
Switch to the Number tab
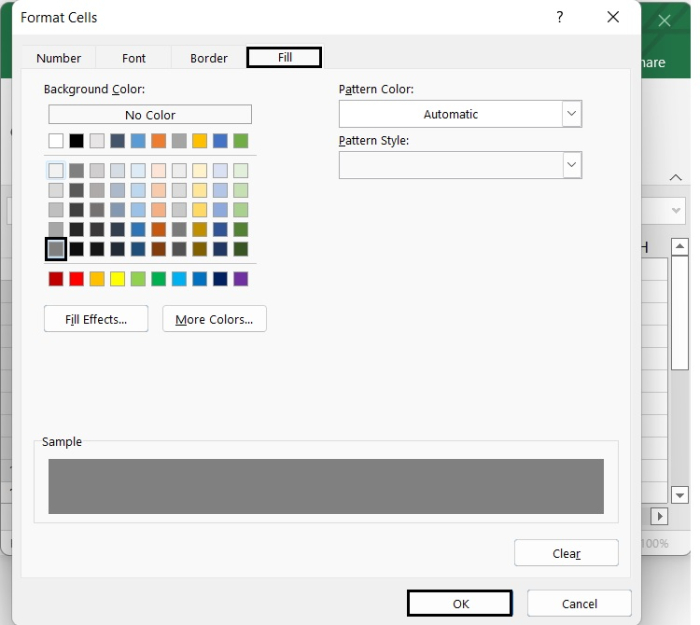pyautogui.click(x=59, y=58)
